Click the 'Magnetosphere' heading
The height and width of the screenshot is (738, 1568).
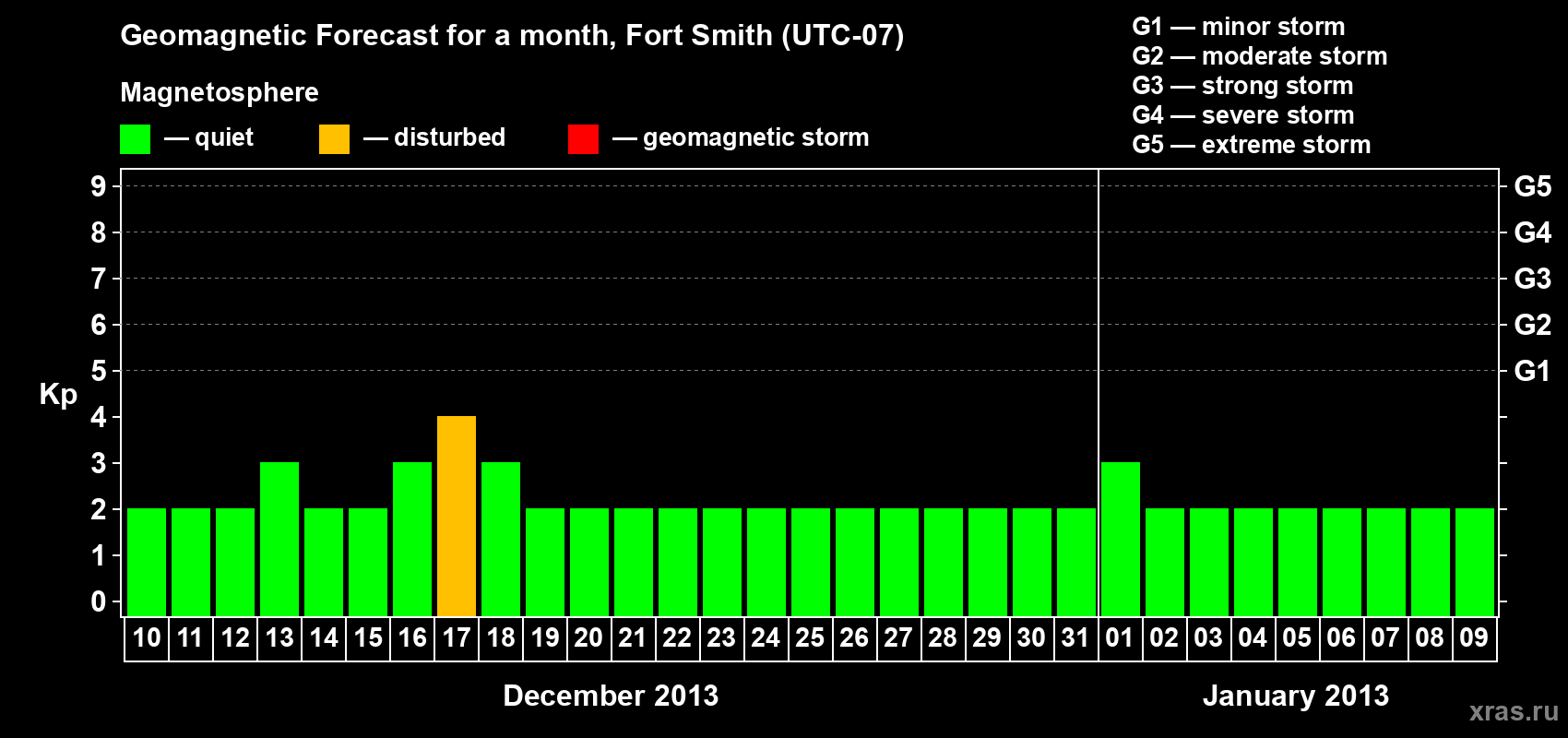(x=220, y=92)
